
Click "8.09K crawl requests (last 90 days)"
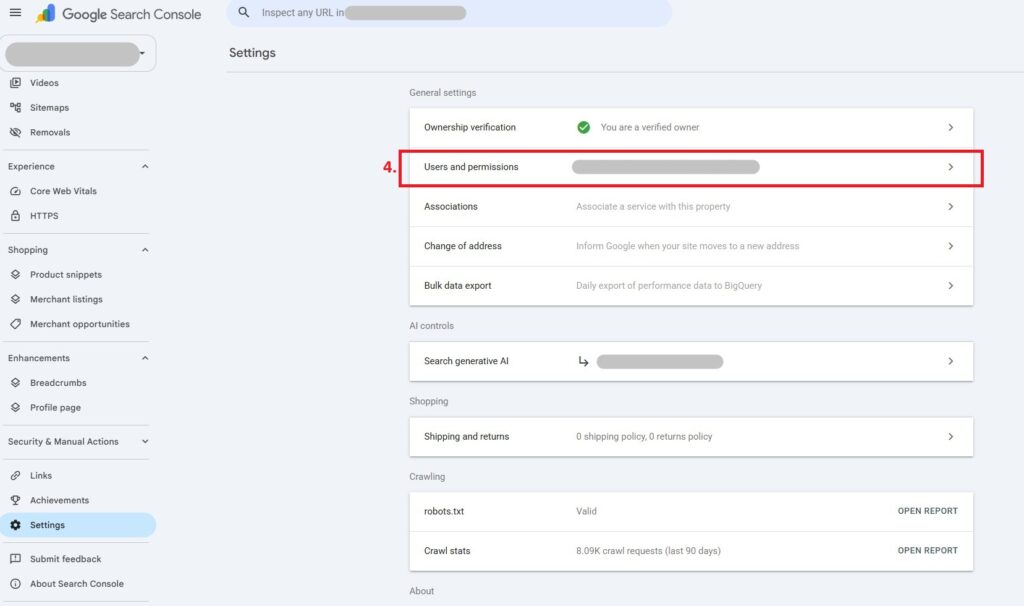point(648,551)
